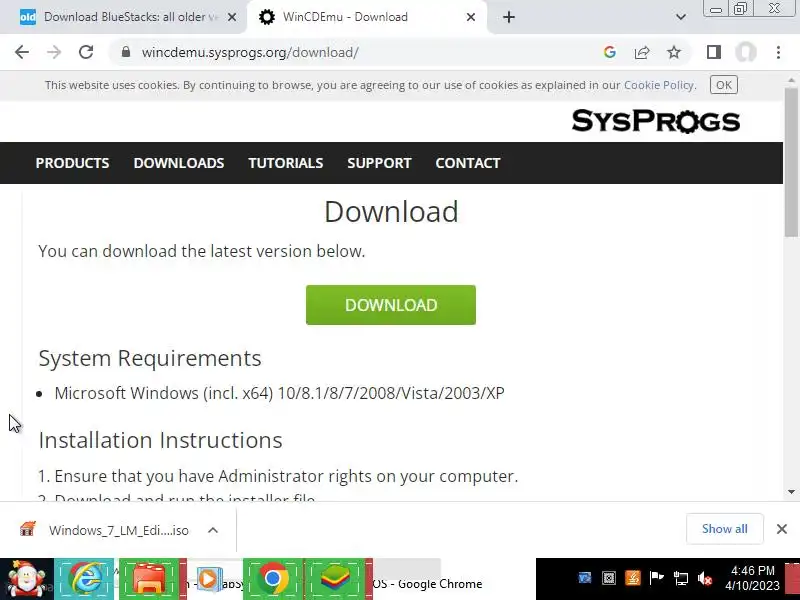Click the muted volume tray icon
This screenshot has width=800, height=600.
[x=705, y=578]
